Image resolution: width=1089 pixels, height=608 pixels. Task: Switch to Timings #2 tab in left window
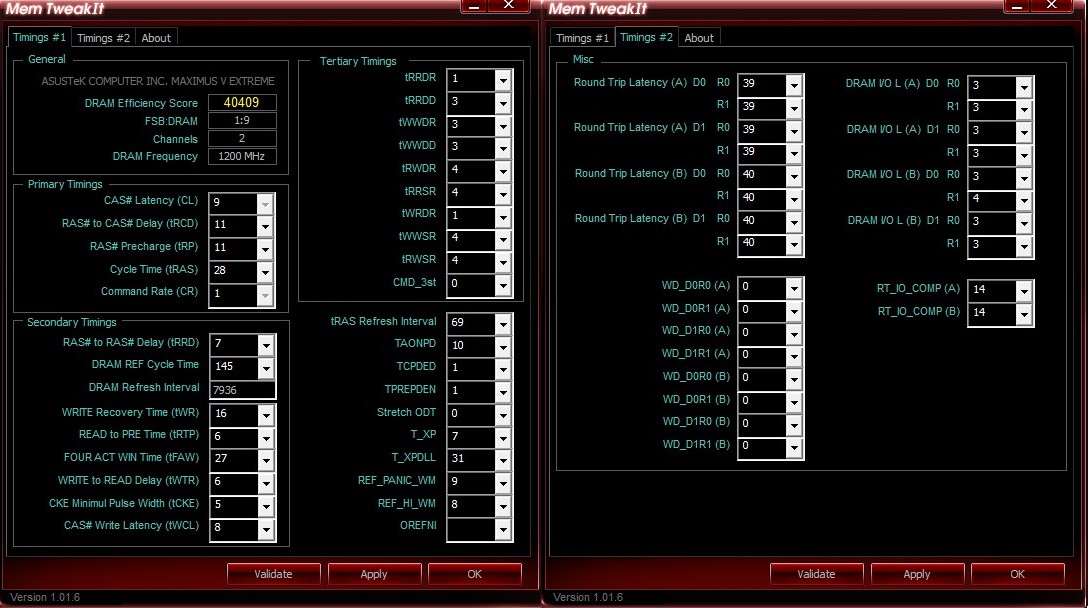pyautogui.click(x=103, y=38)
